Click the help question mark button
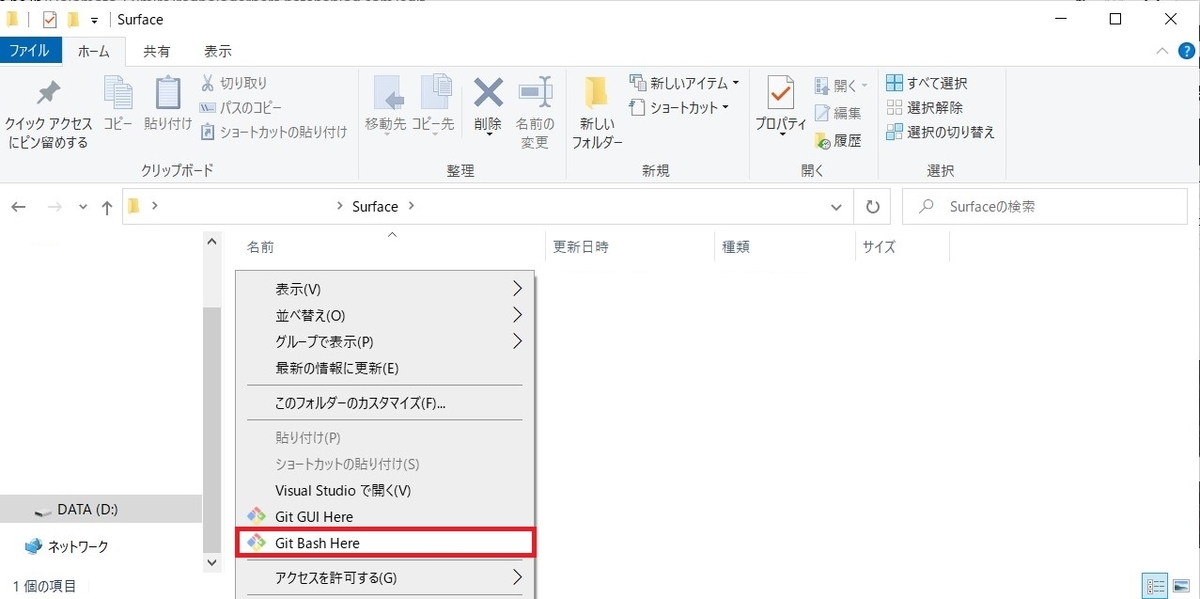Viewport: 1200px width, 599px height. 1186,51
